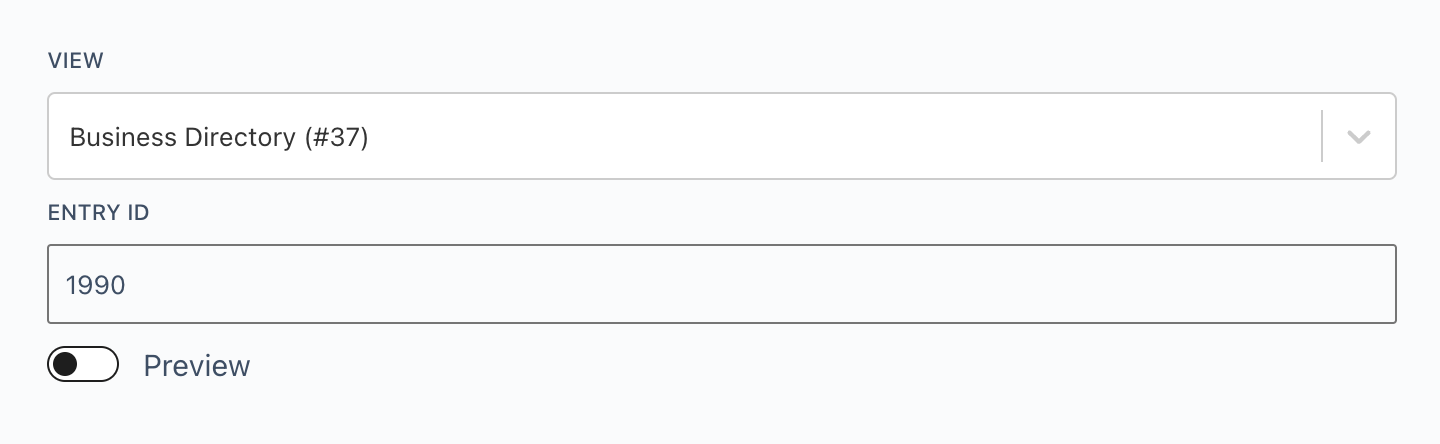This screenshot has height=444, width=1440.
Task: Click the chevron arrow in the View dropdown
Action: [1358, 137]
